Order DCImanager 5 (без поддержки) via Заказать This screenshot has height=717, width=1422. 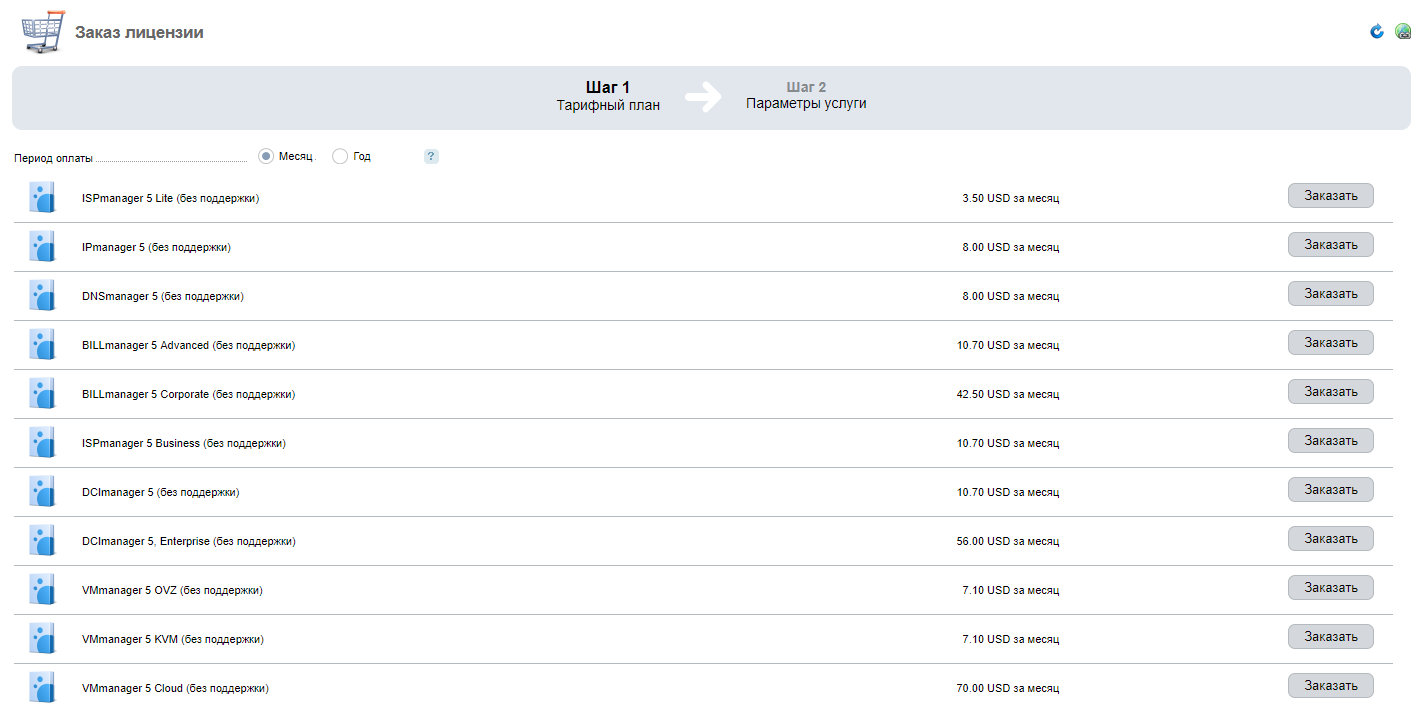tap(1330, 490)
